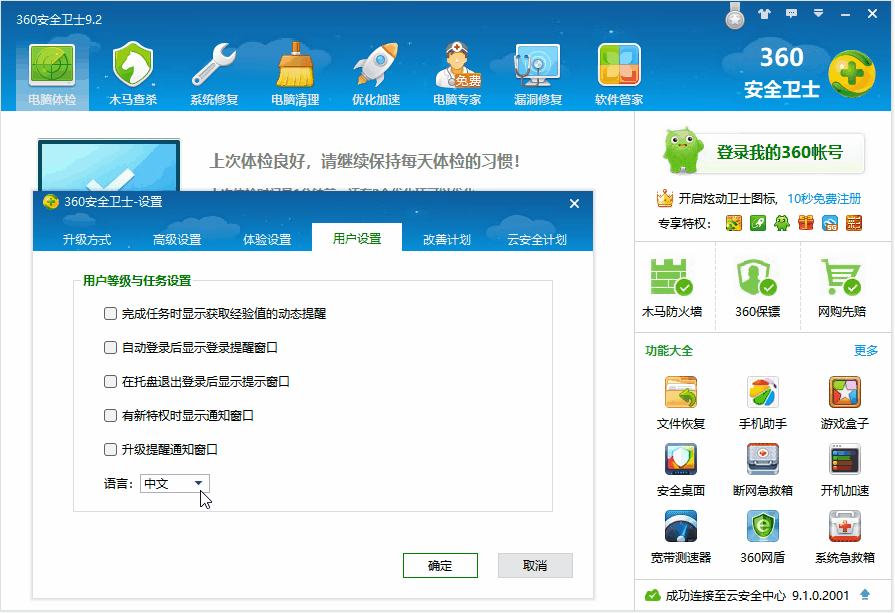This screenshot has height=613, width=895.
Task: Open 电脑清理 broom tool
Action: click(295, 74)
